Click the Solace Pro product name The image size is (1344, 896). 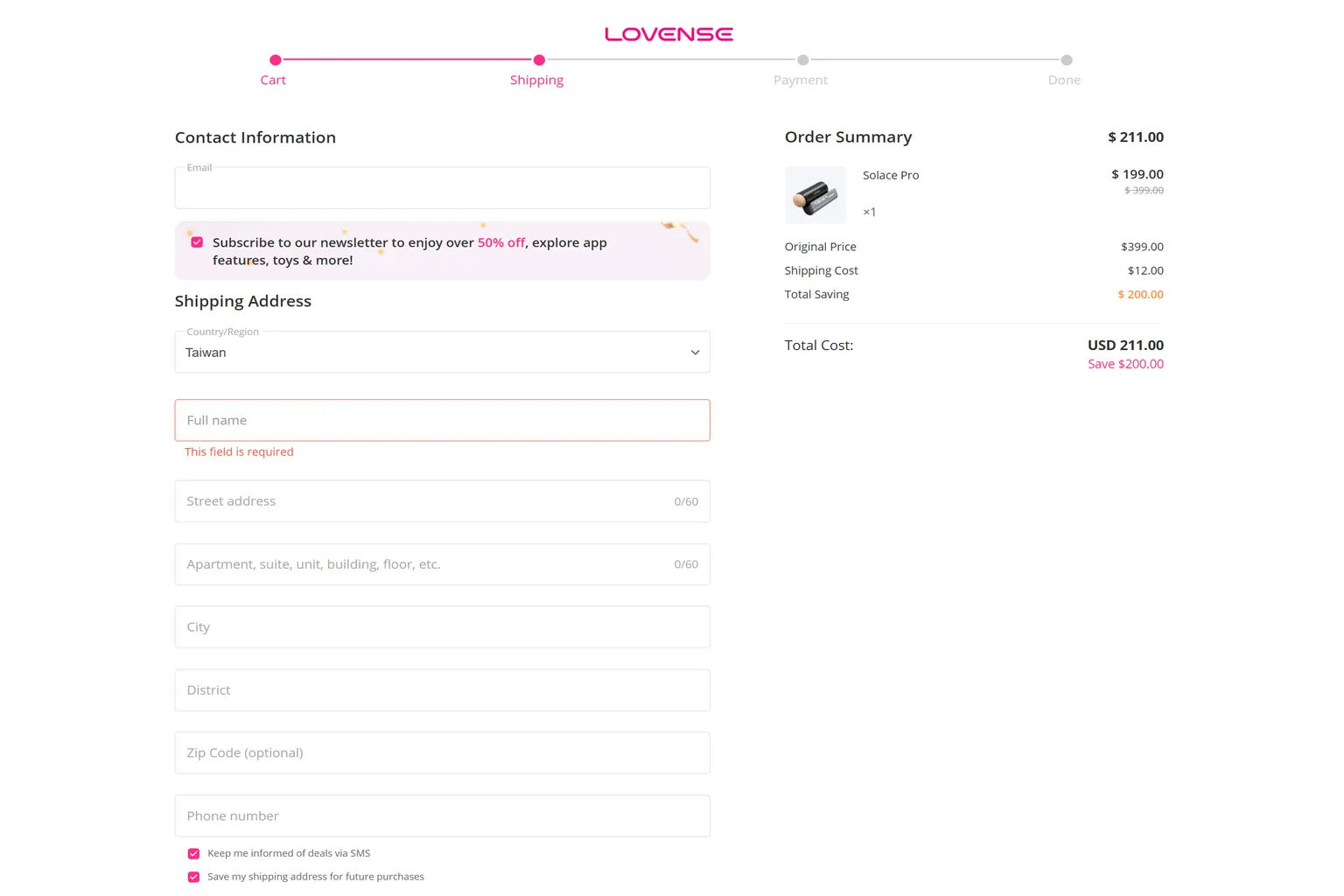click(891, 175)
